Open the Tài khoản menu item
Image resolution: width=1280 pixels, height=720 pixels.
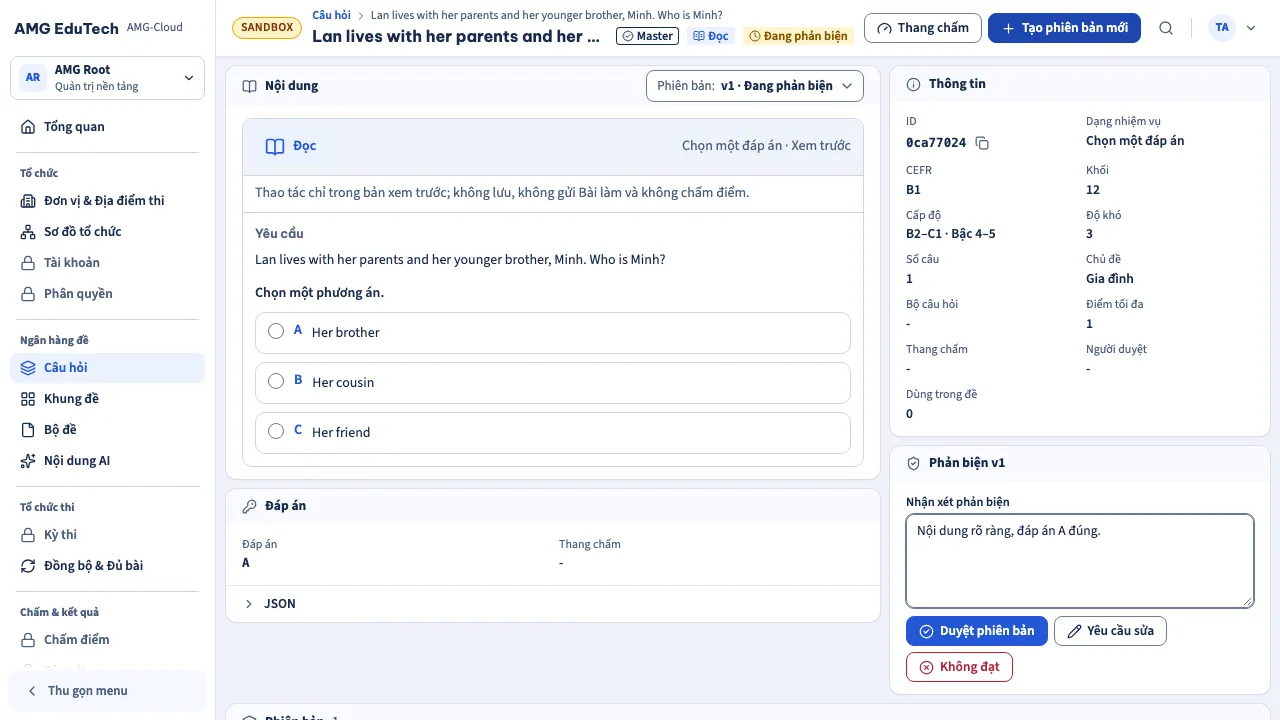107,263
